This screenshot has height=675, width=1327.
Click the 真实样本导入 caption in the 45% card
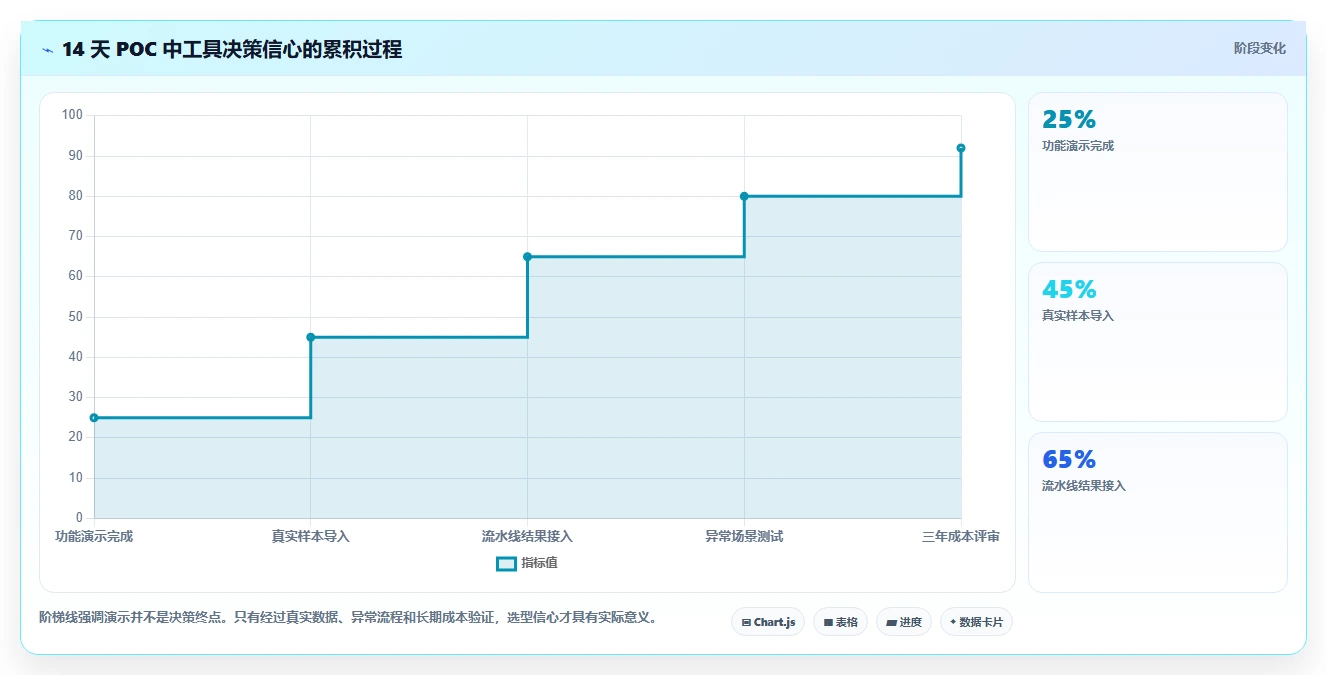point(1078,316)
